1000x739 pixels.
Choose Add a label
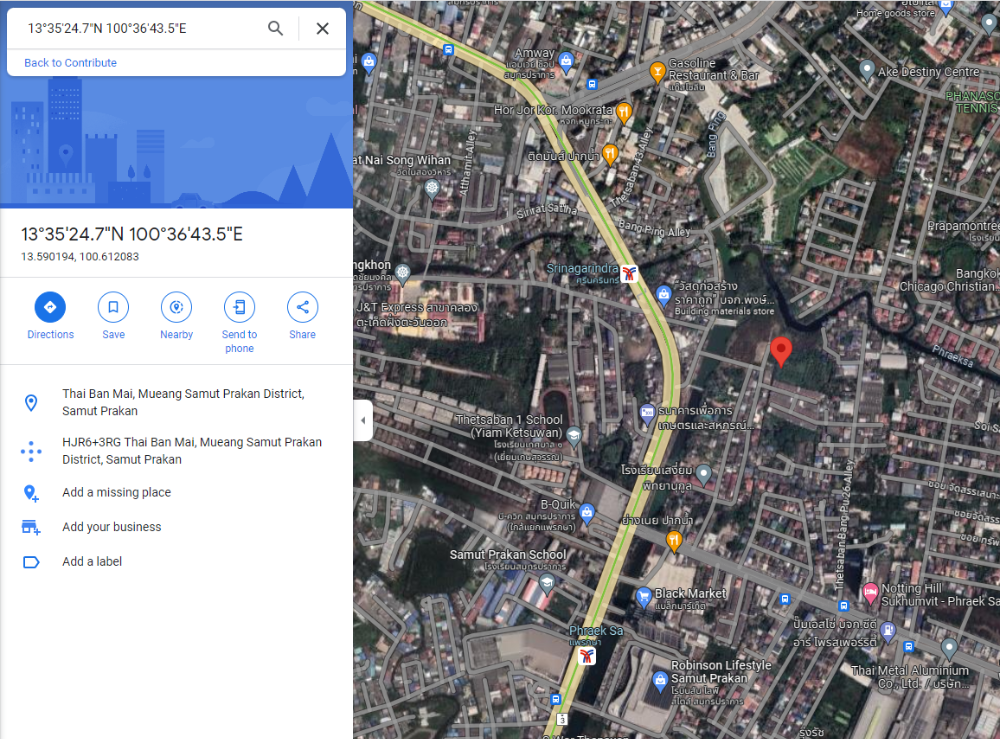177,562
